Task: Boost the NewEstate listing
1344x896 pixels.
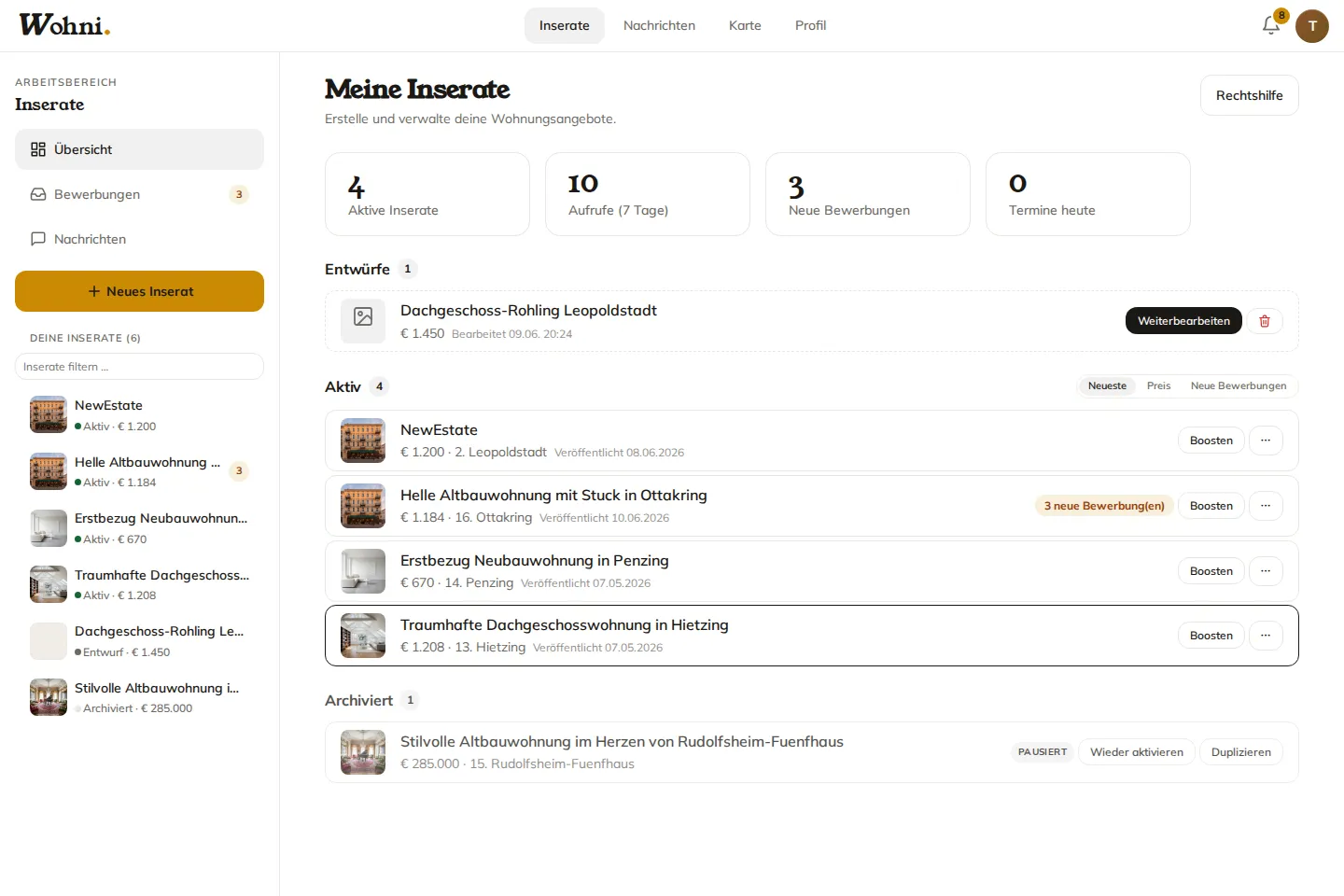Action: point(1211,441)
